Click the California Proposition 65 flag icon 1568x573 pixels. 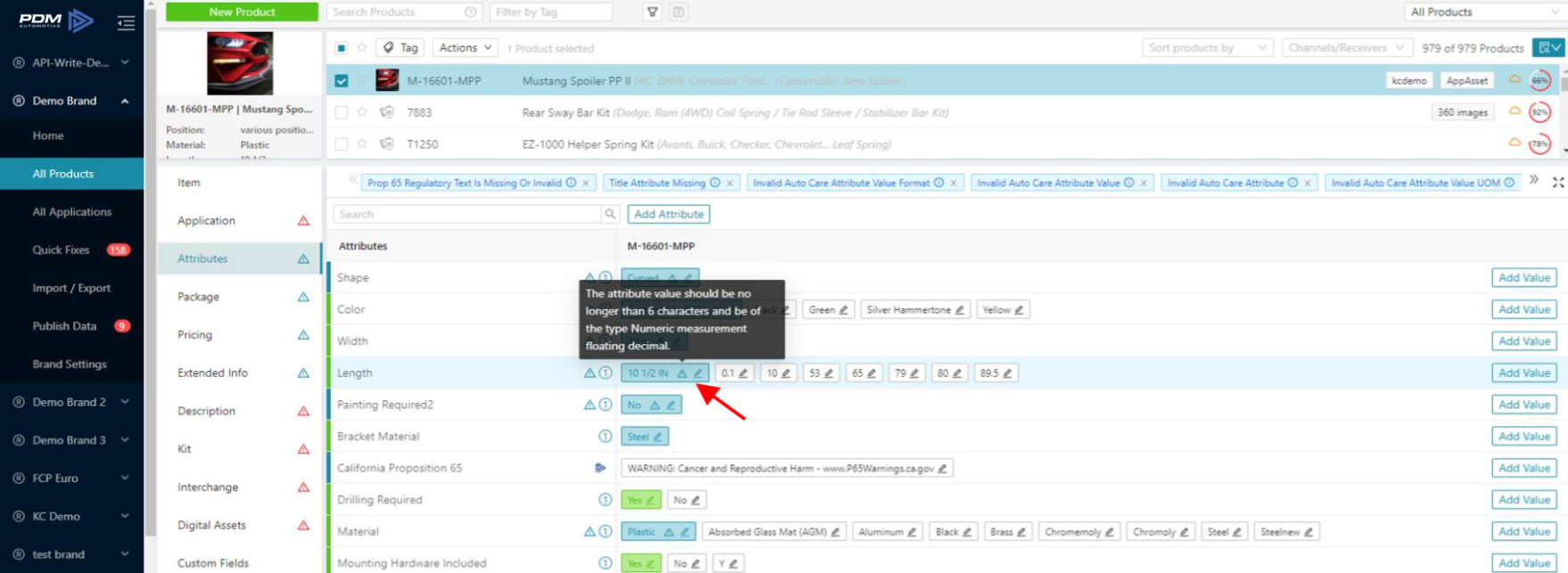point(600,468)
